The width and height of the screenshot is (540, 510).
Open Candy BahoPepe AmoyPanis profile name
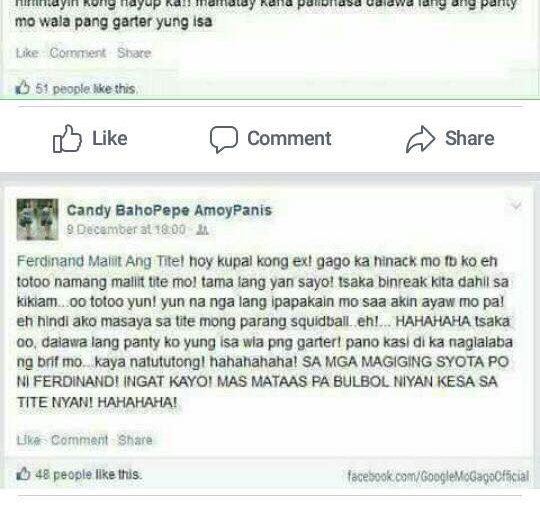pos(169,210)
